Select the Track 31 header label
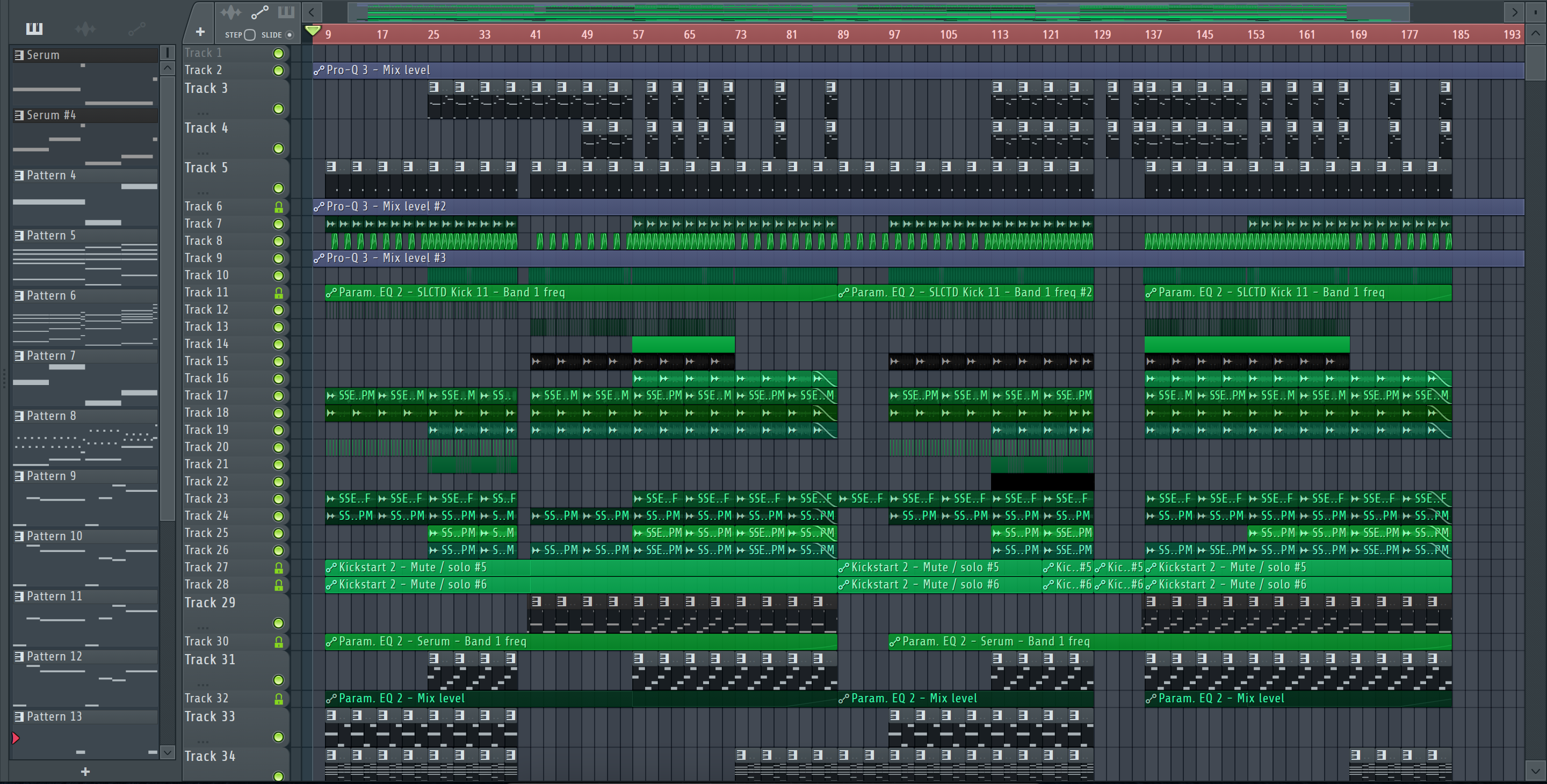The image size is (1547, 784). click(x=209, y=660)
